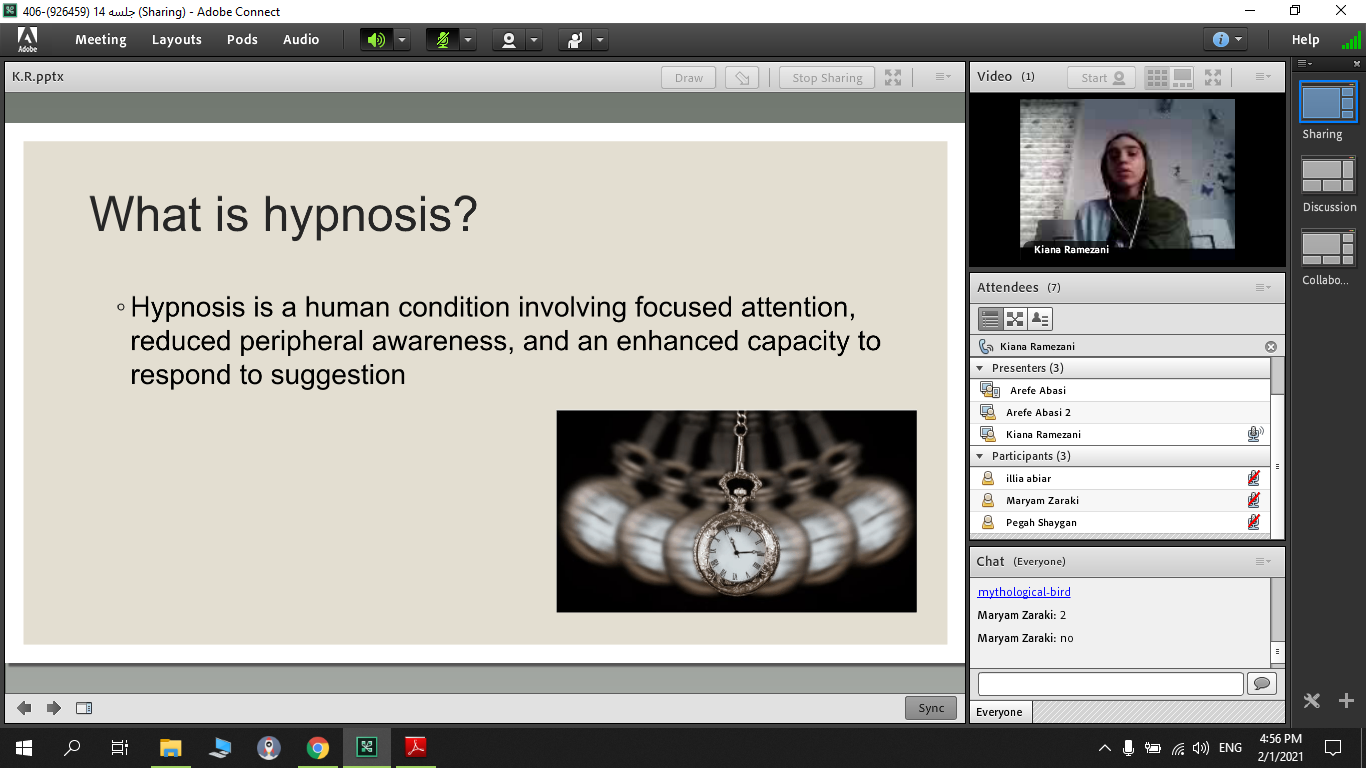Open the Layouts menu

click(x=176, y=40)
